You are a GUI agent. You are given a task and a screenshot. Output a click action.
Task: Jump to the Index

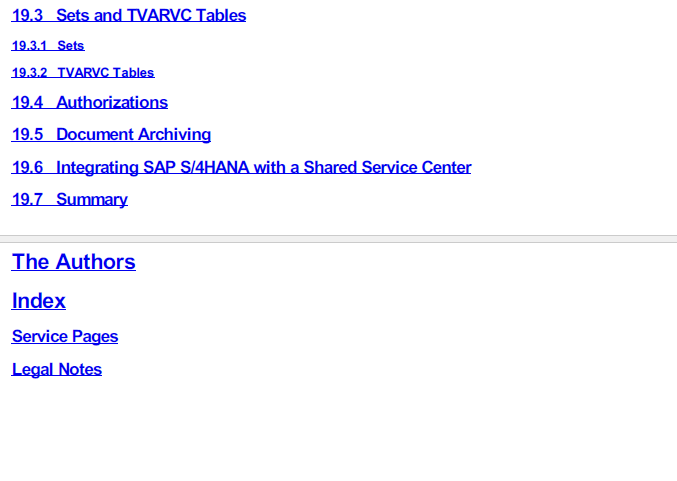coord(39,301)
